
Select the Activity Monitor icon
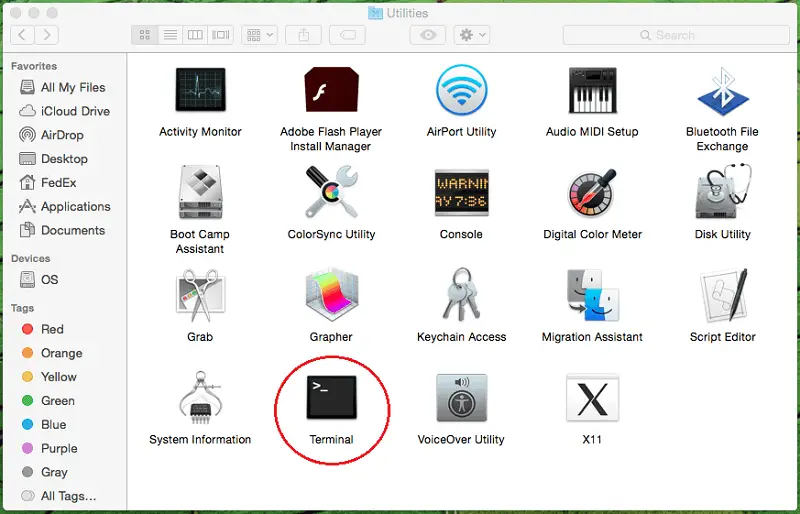pyautogui.click(x=201, y=90)
